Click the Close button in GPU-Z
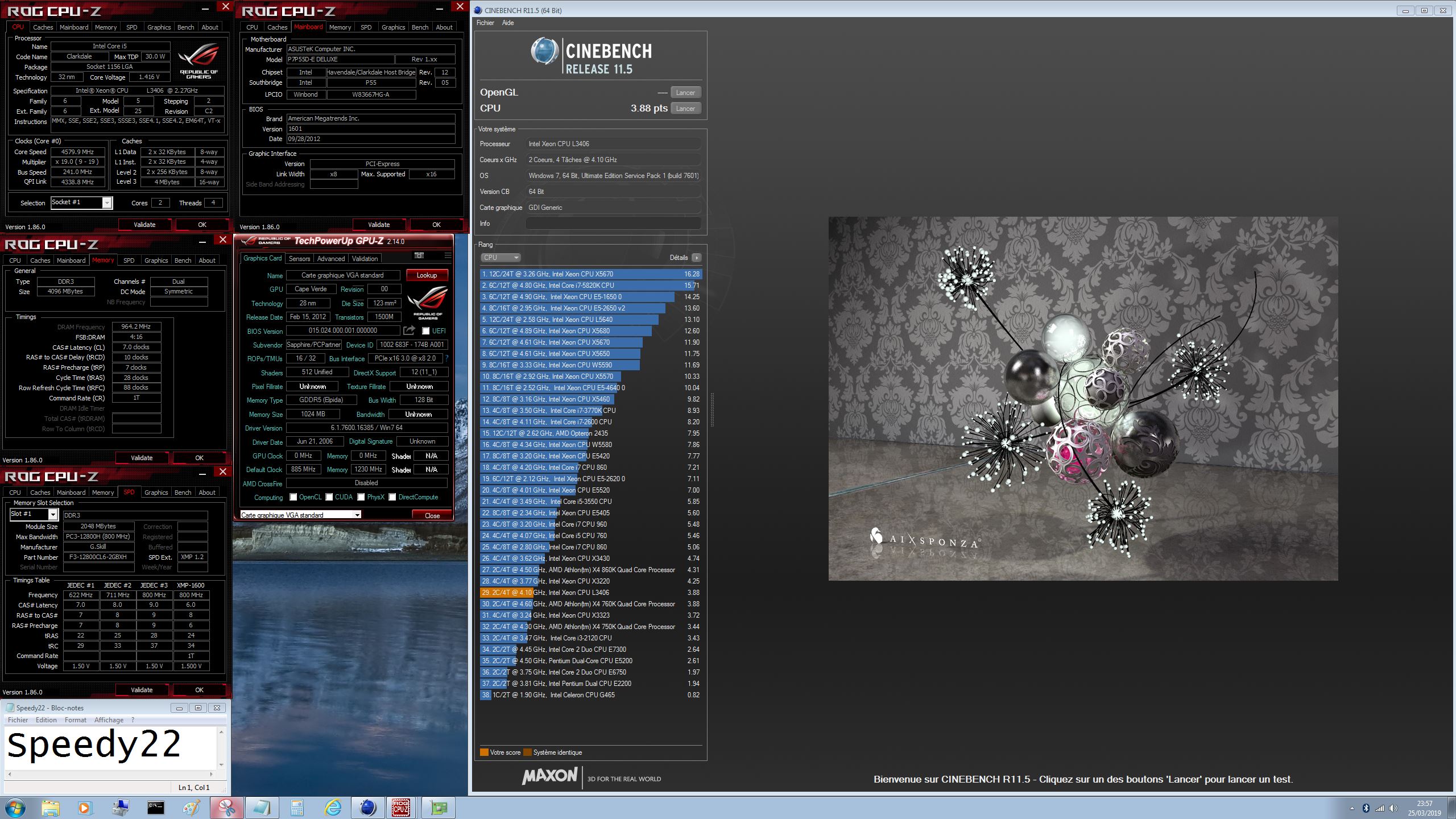Screen dimensions: 1456x819 pos(432,516)
